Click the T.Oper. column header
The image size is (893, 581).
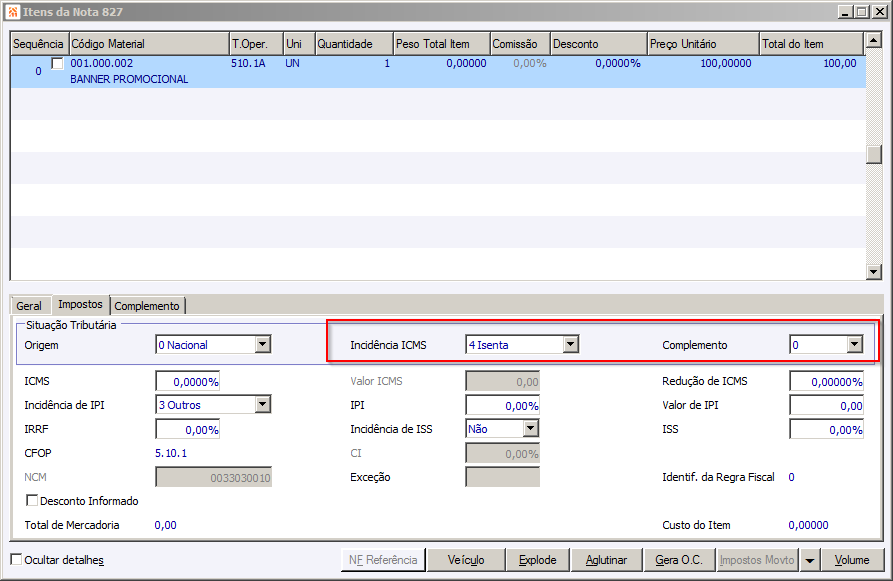pos(256,44)
